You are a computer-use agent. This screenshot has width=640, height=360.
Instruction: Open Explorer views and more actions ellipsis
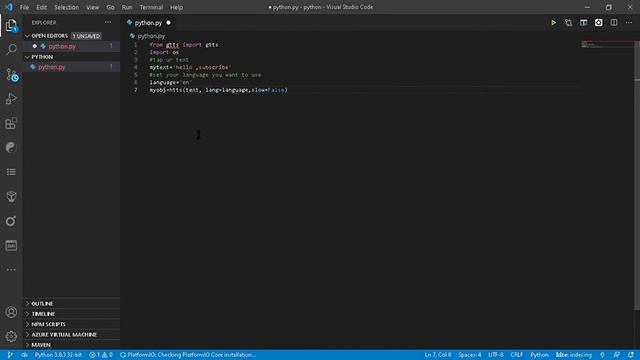(x=108, y=22)
